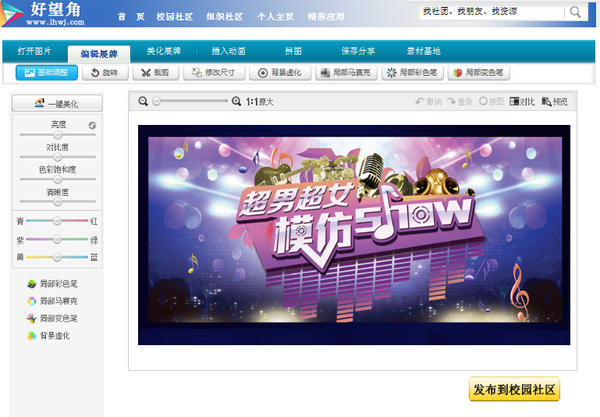Click the zoom in magnifier icon
The height and width of the screenshot is (417, 600).
coord(236,102)
